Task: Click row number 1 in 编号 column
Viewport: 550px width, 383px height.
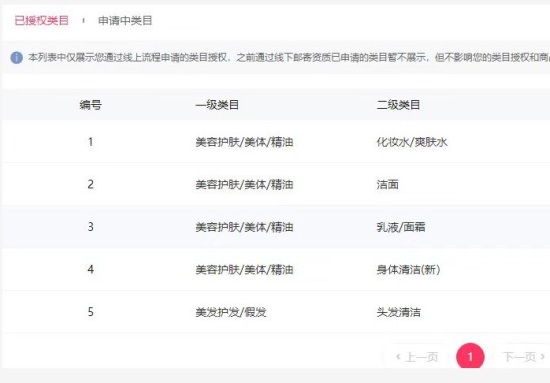Action: click(90, 142)
